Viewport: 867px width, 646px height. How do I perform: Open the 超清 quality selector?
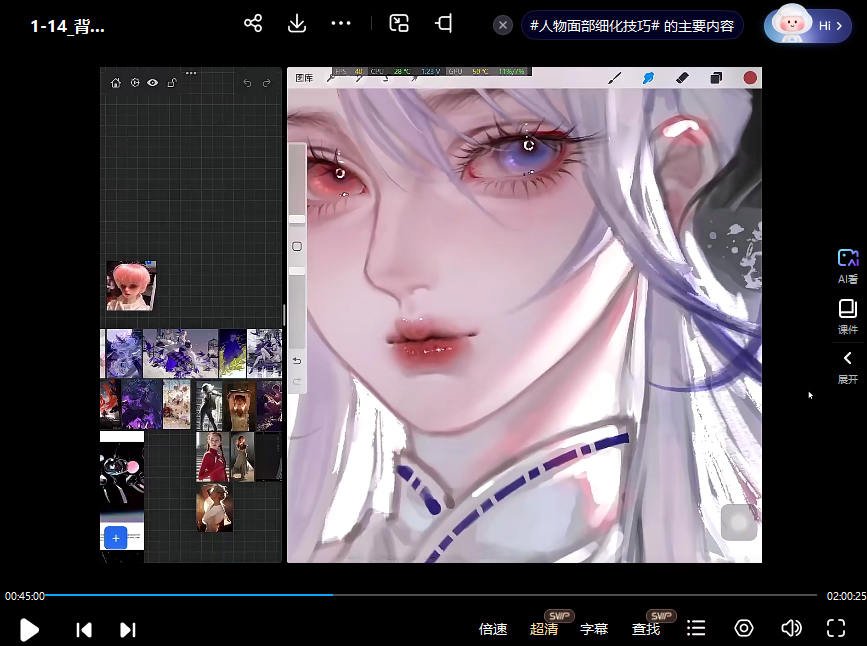544,629
